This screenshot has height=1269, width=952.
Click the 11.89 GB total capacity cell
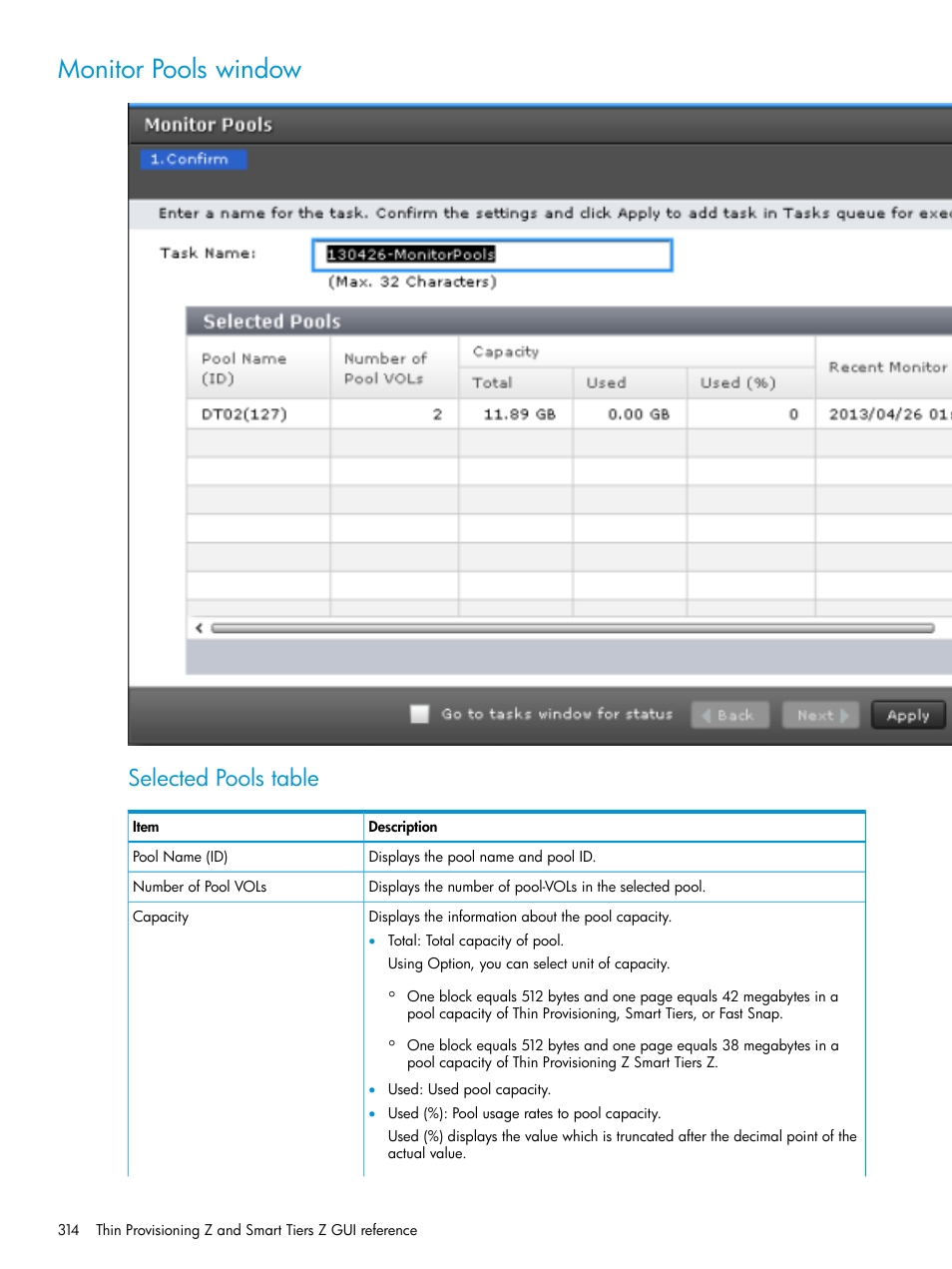516,414
